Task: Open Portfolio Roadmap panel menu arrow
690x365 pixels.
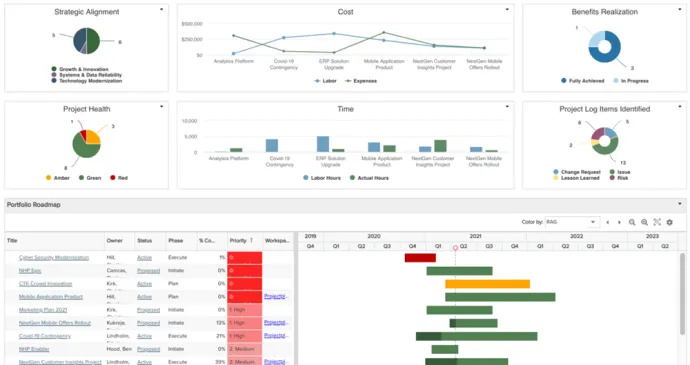Action: point(680,204)
